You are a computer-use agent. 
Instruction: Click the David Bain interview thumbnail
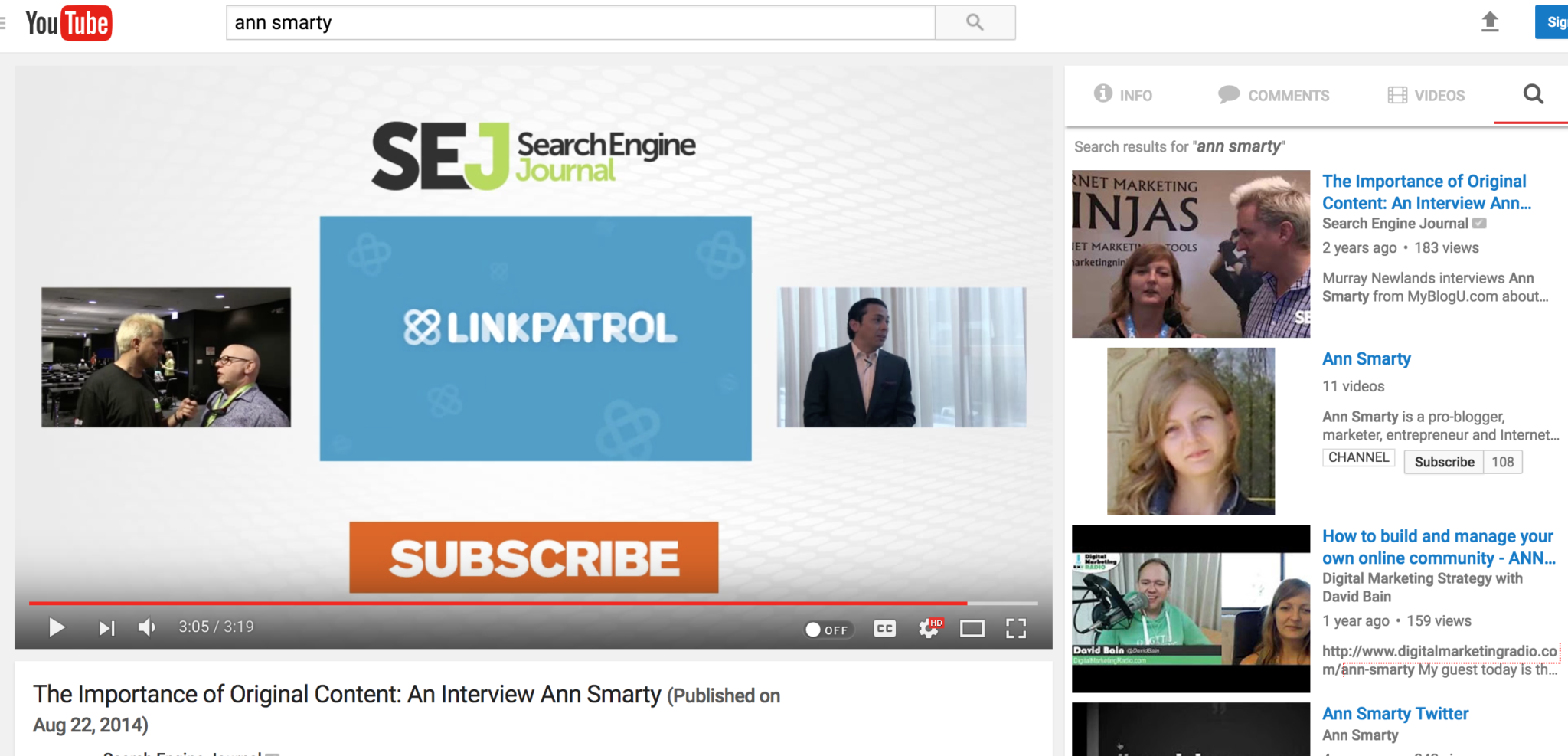pos(1191,608)
